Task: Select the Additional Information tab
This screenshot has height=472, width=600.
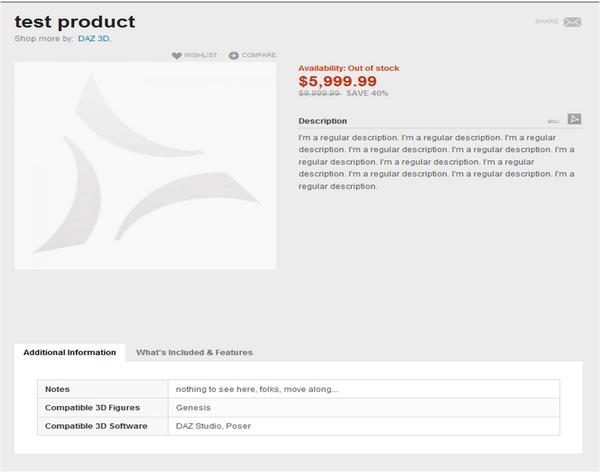Action: click(x=70, y=352)
